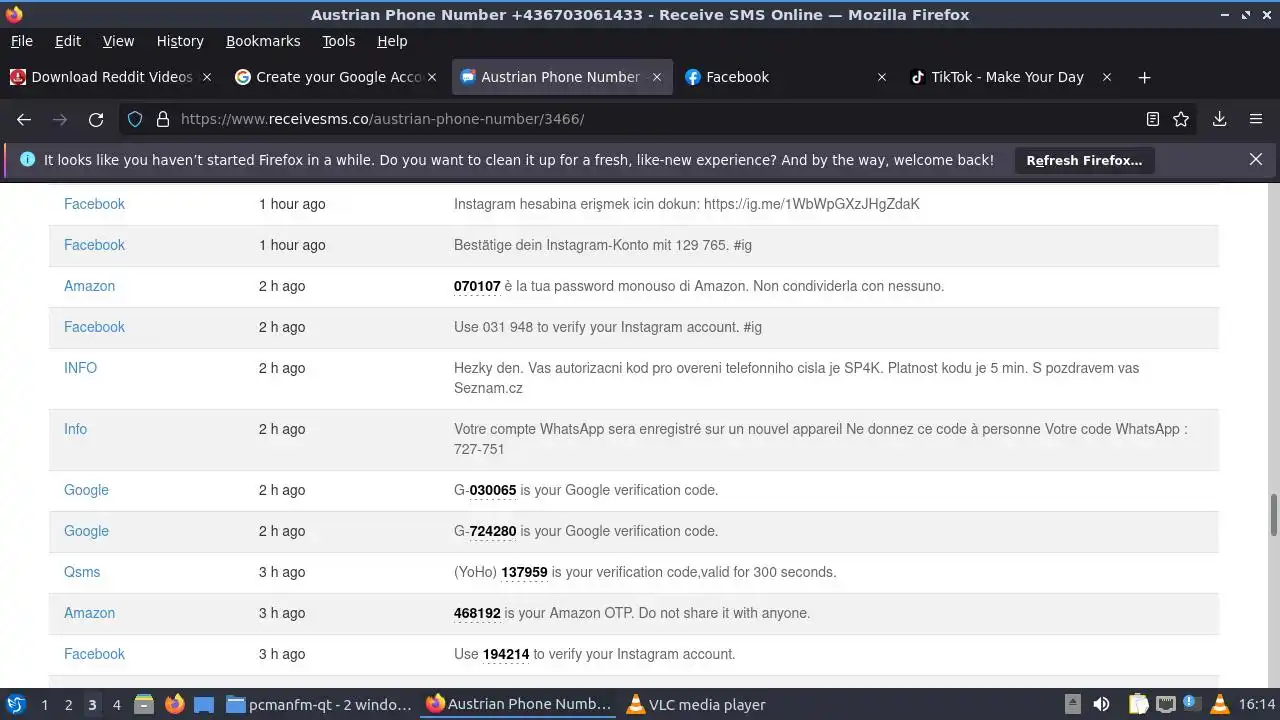Open Google sender link for code 724280
This screenshot has width=1280, height=720.
(x=86, y=531)
